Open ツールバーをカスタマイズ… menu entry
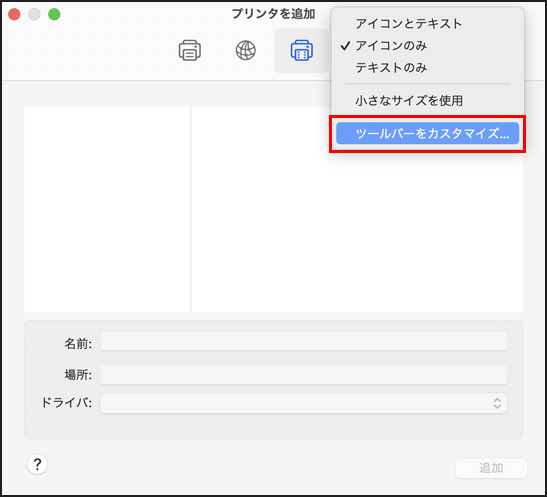547x497 pixels. pos(427,133)
